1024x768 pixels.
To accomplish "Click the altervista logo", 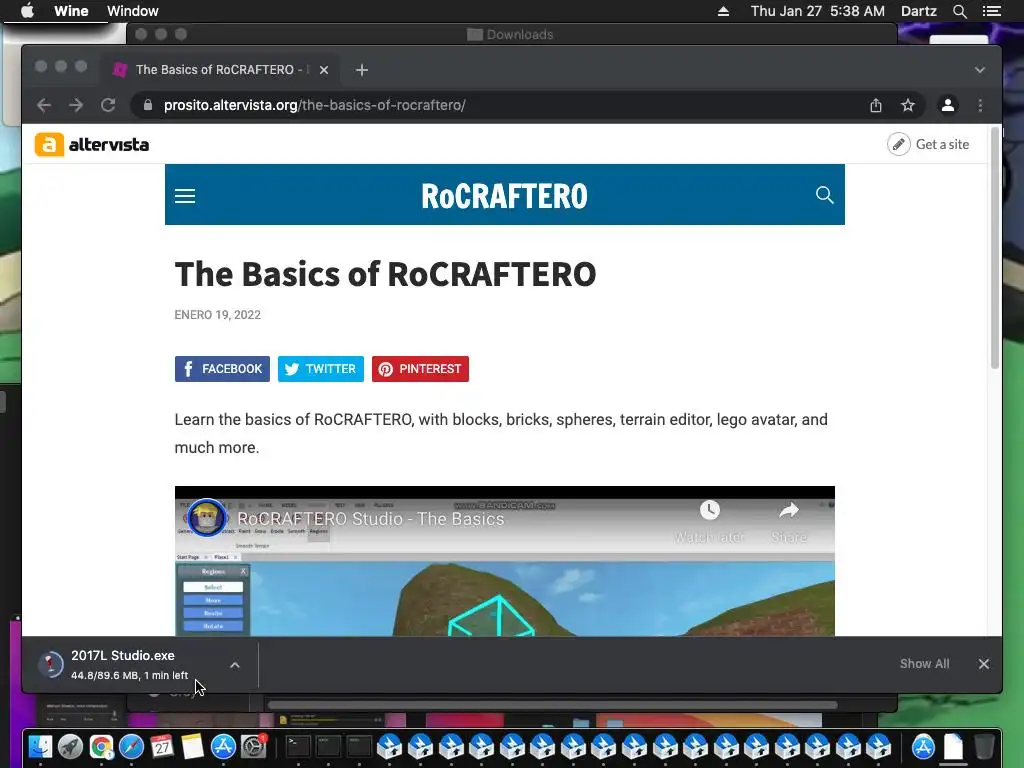I will tap(92, 144).
